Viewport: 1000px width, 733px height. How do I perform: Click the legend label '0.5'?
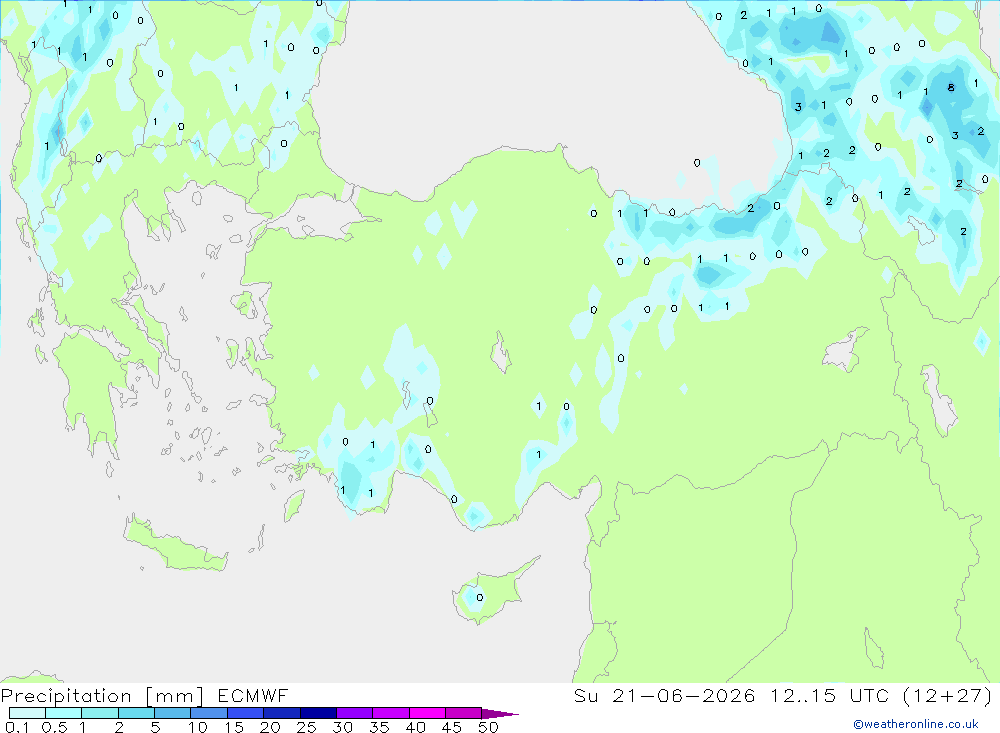[54, 727]
